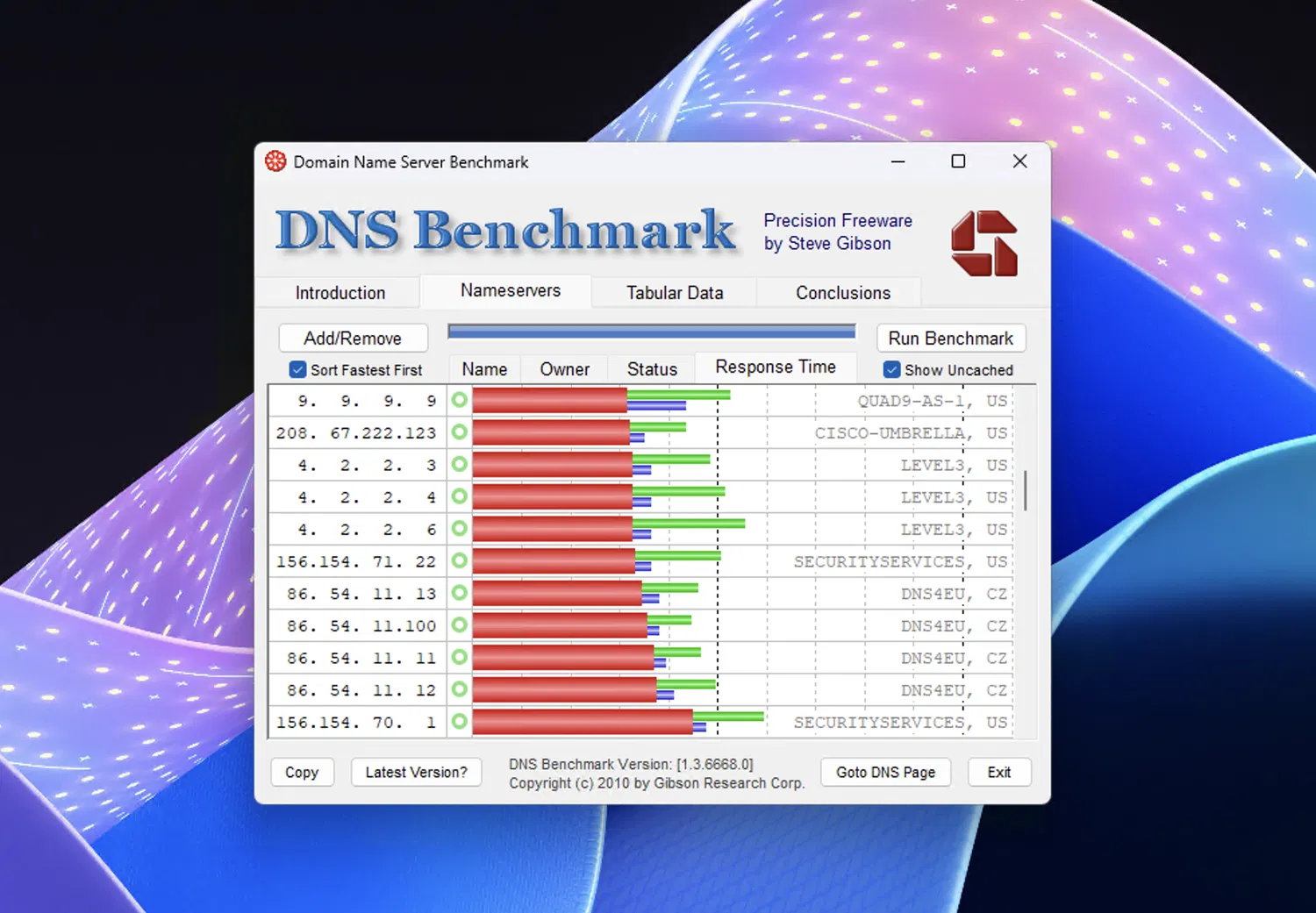
Task: Click status circle for 4.2.2.4
Action: pyautogui.click(x=460, y=497)
